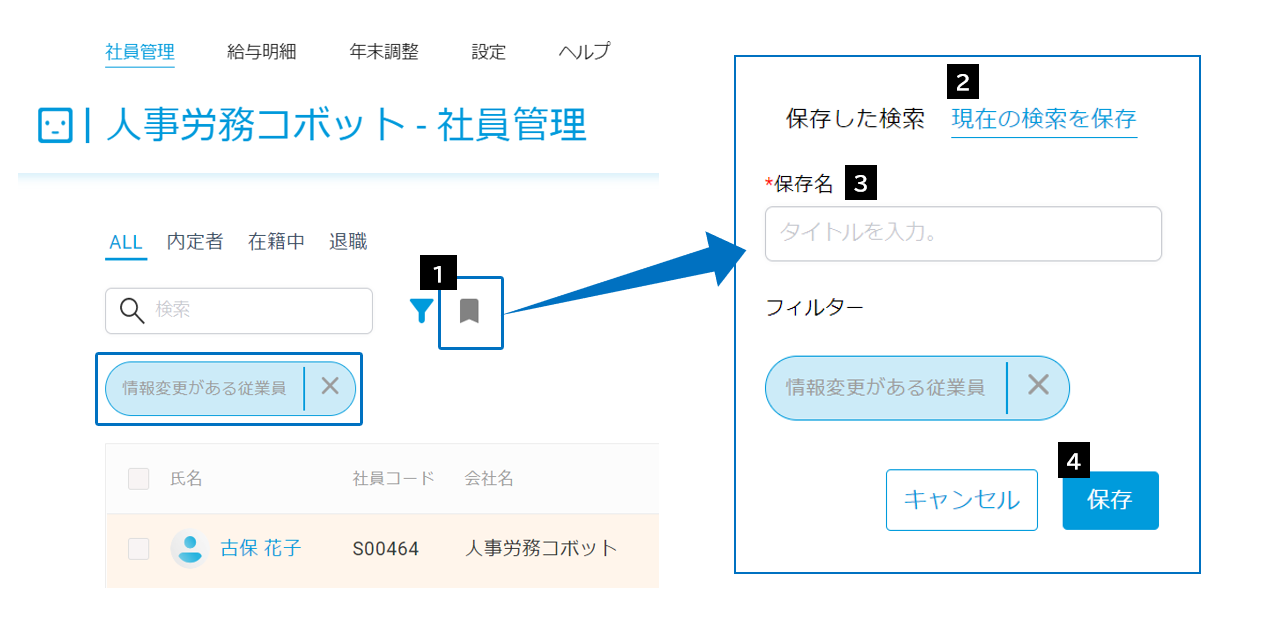Click the robot face logo icon
The image size is (1264, 622).
[55, 126]
